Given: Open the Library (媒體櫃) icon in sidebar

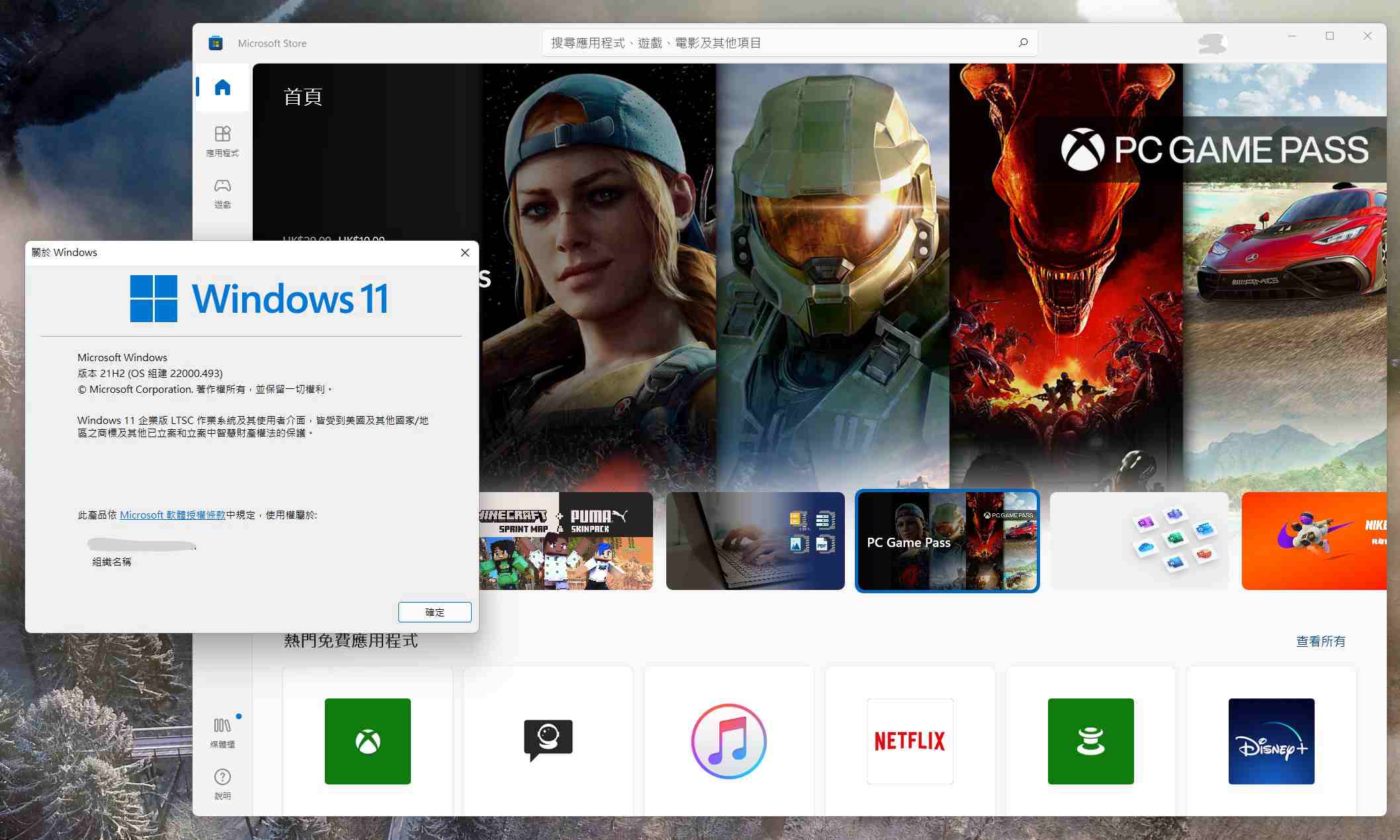Looking at the screenshot, I should 222,732.
